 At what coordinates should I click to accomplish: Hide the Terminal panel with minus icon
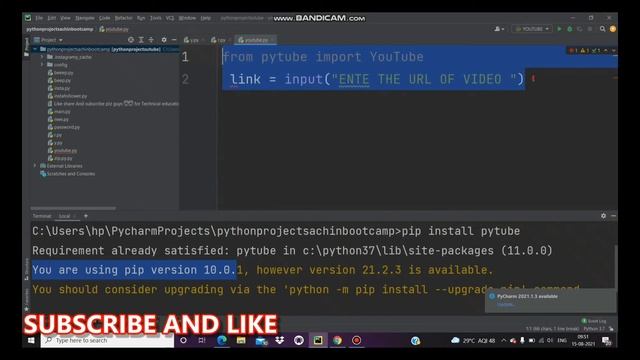point(613,216)
